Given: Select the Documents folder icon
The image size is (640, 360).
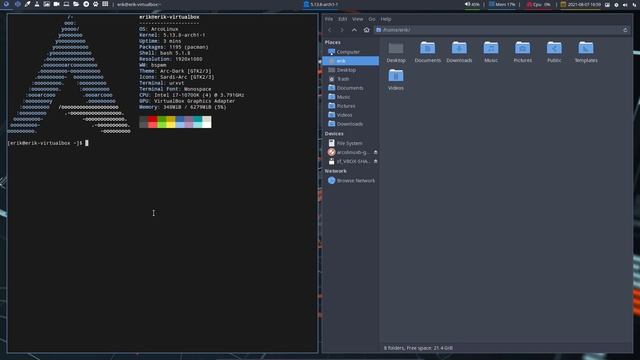Looking at the screenshot, I should click(x=428, y=52).
